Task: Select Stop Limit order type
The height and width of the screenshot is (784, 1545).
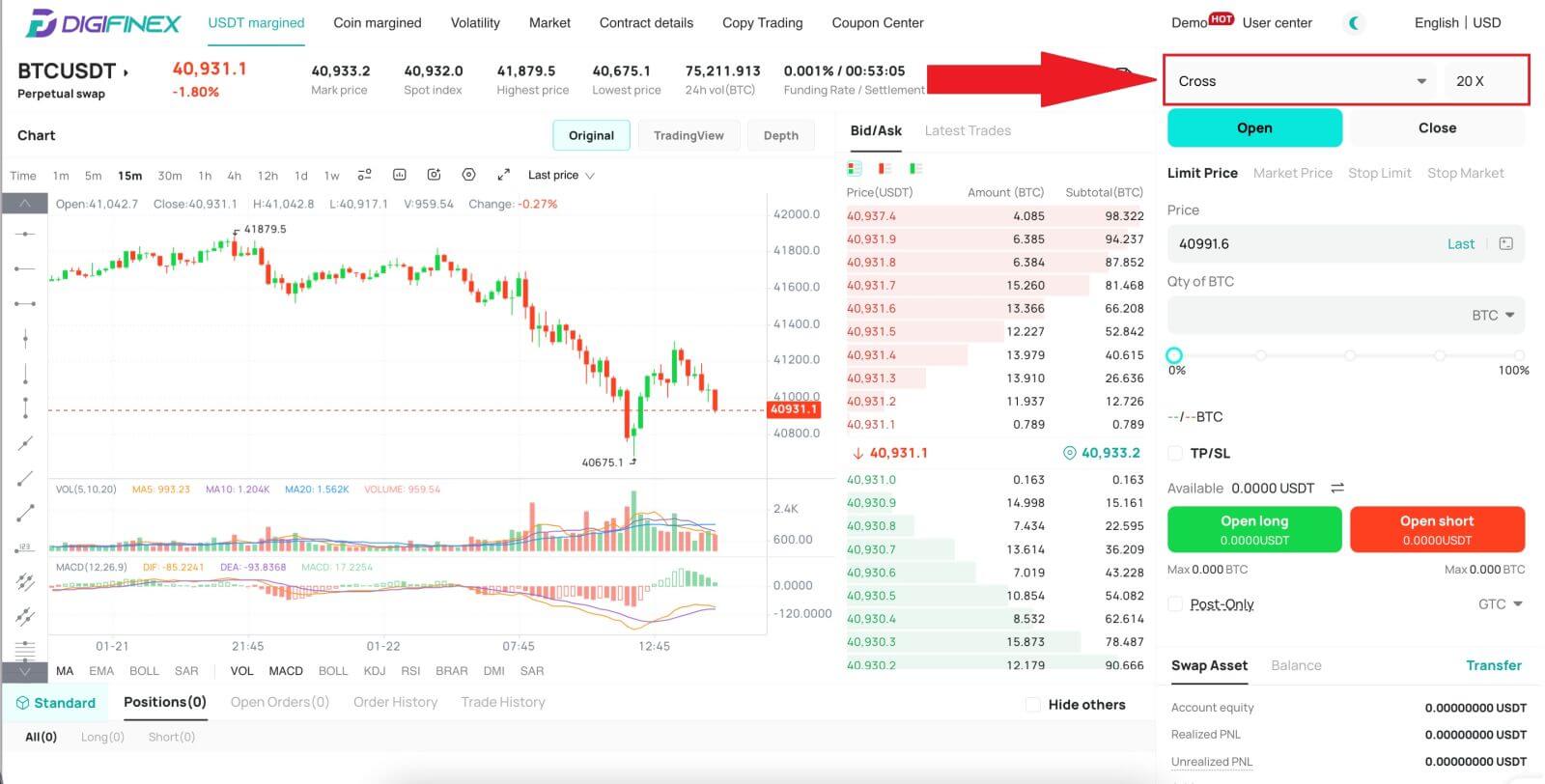Action: point(1379,173)
